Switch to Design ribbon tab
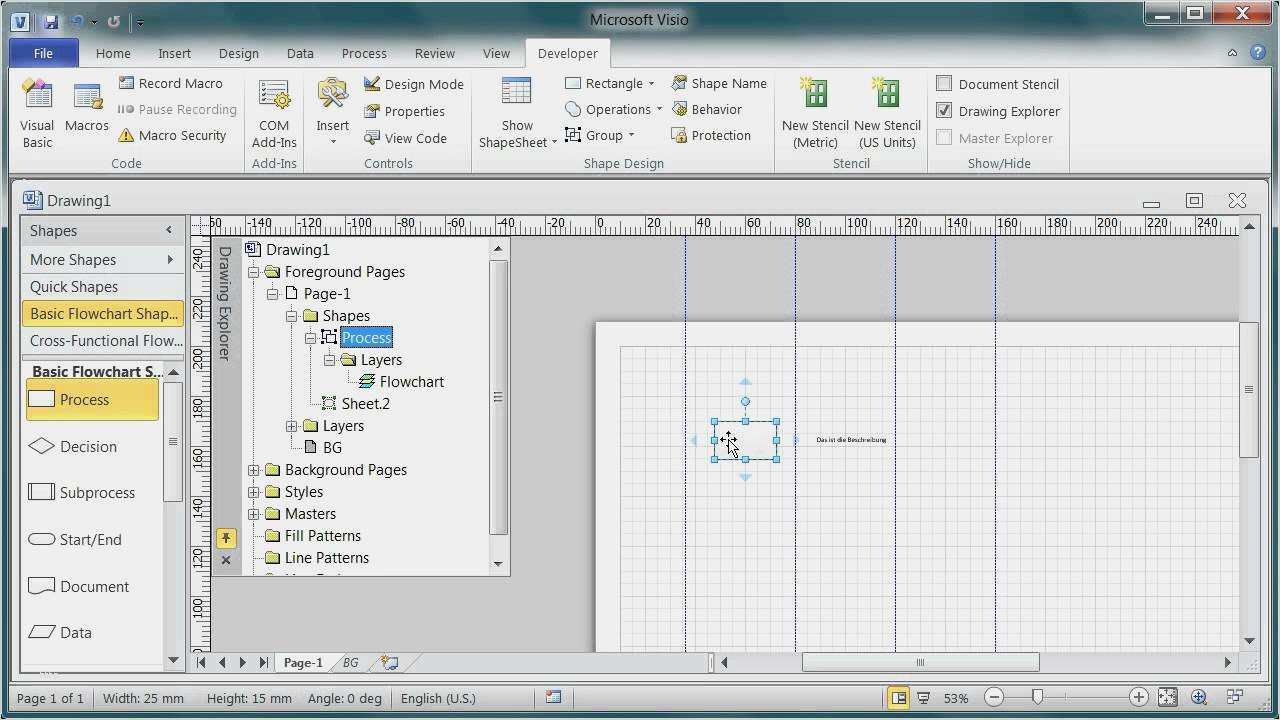 click(239, 53)
